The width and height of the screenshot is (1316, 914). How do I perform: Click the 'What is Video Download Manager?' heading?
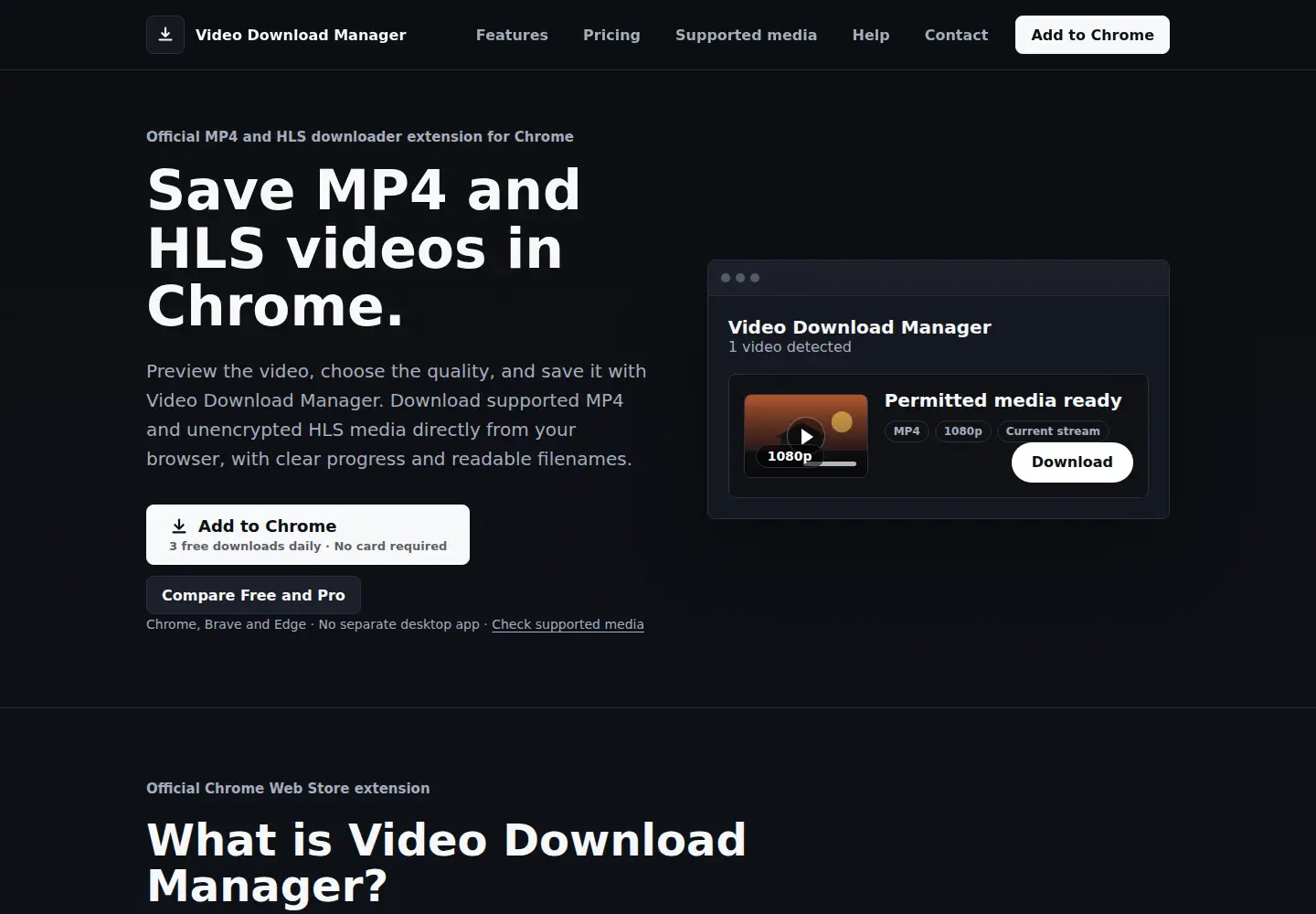(x=446, y=863)
